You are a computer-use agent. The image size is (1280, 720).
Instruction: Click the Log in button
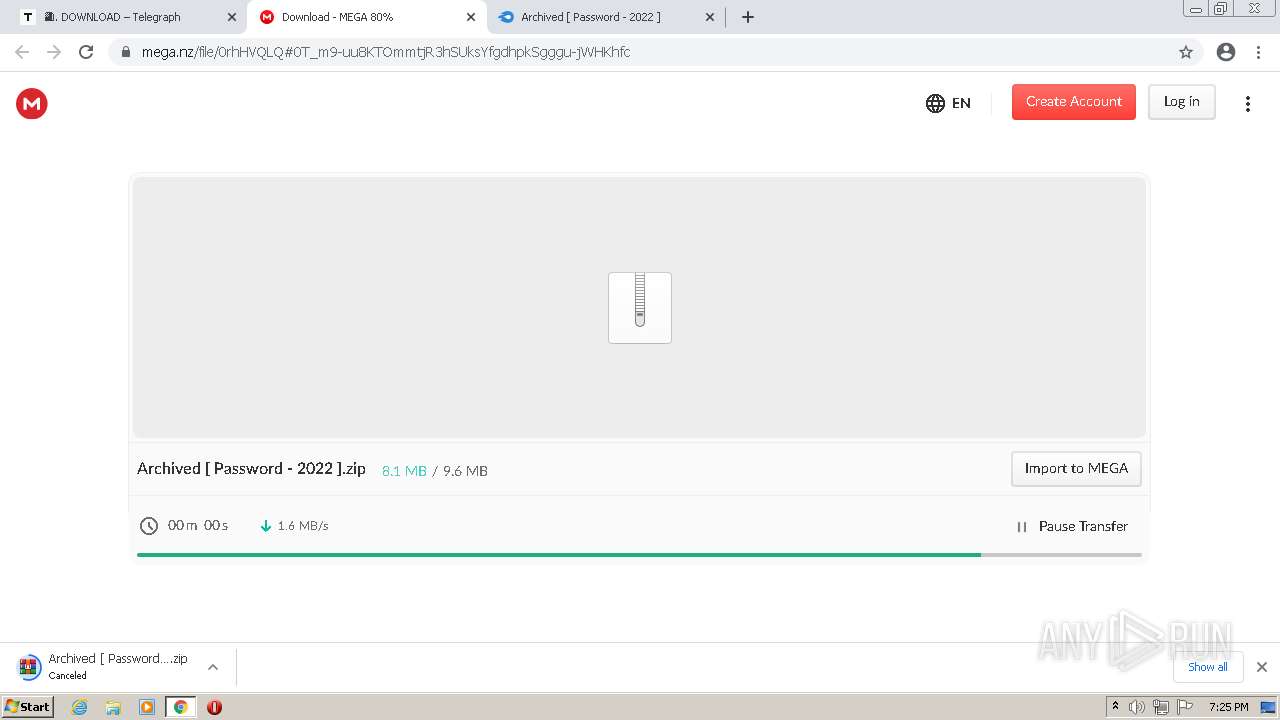click(x=1181, y=102)
